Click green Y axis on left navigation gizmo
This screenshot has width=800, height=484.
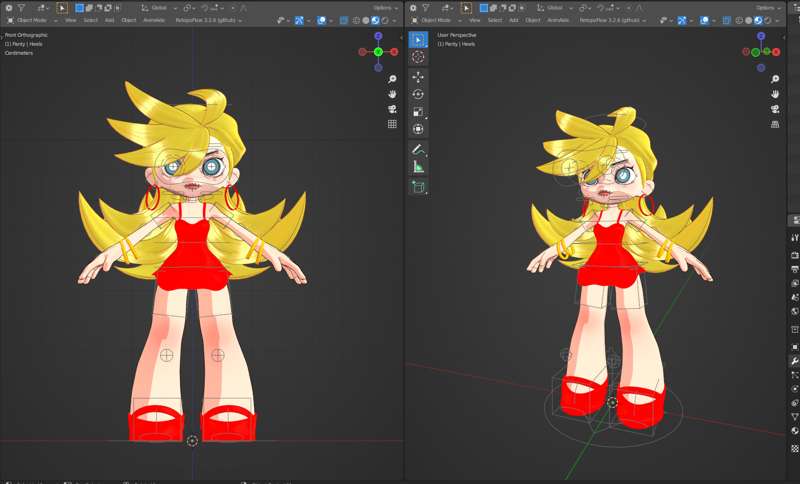(378, 52)
